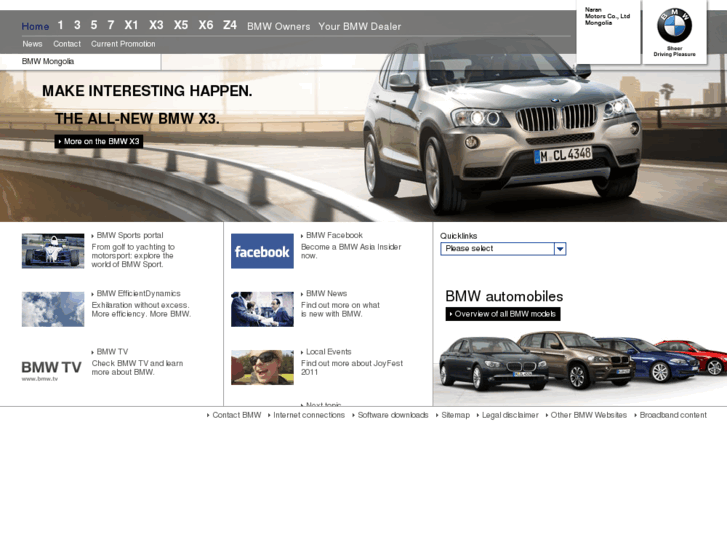The height and width of the screenshot is (545, 727).
Task: Open the BMW Owners menu
Action: click(x=279, y=26)
